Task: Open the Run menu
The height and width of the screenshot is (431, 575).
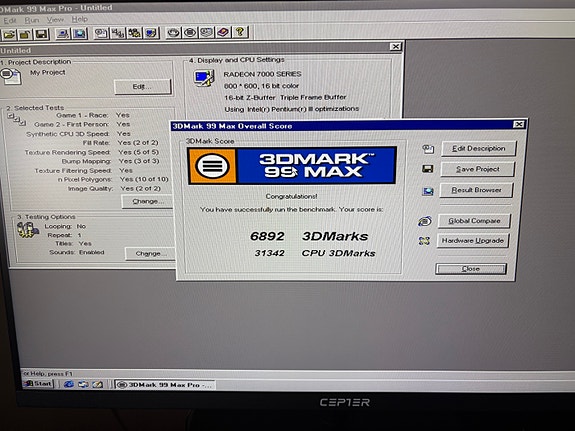Action: point(32,20)
